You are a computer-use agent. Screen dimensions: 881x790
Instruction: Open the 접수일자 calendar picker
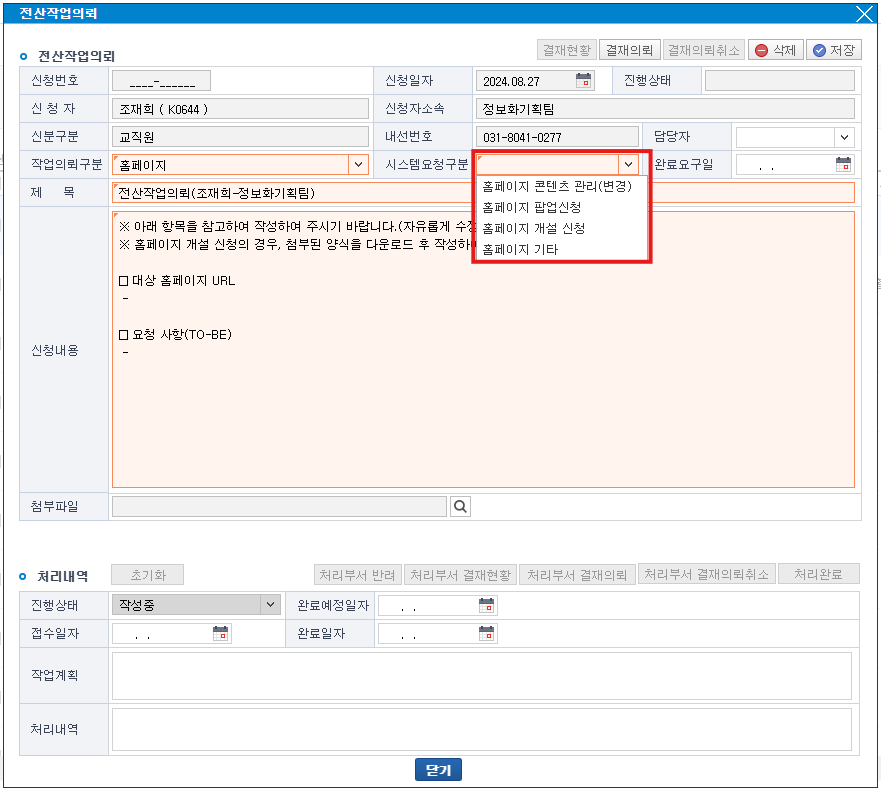click(221, 633)
